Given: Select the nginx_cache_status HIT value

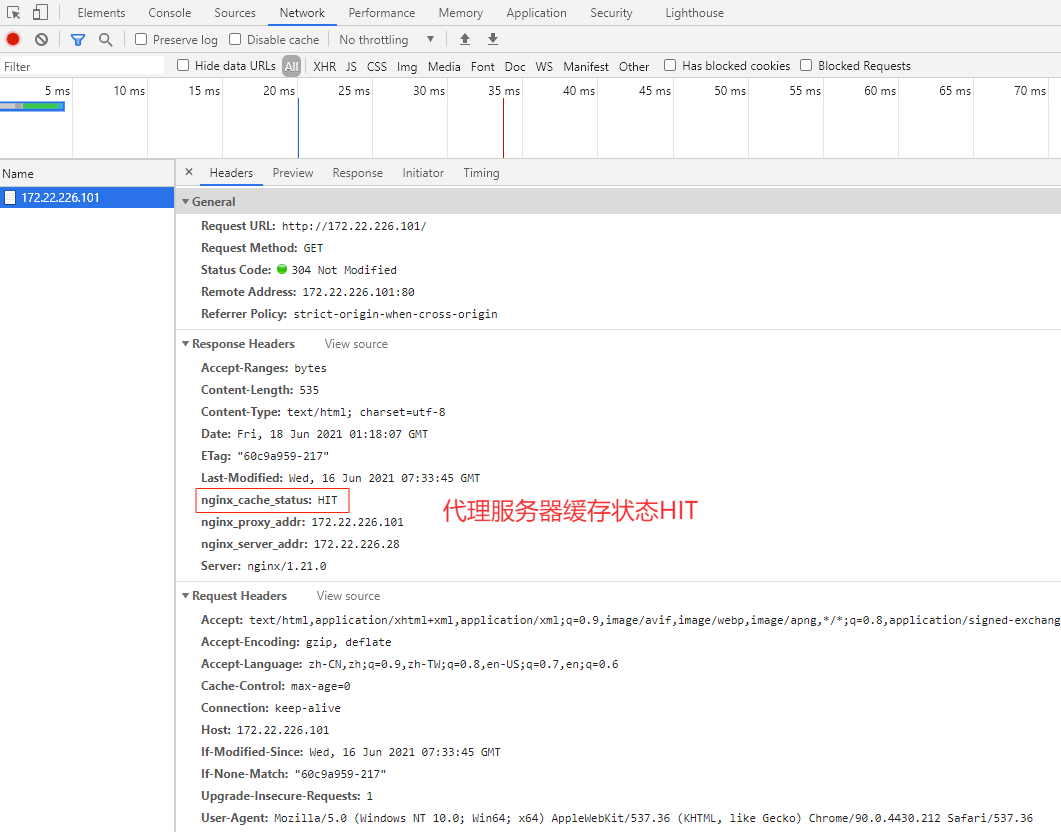Looking at the screenshot, I should [328, 500].
